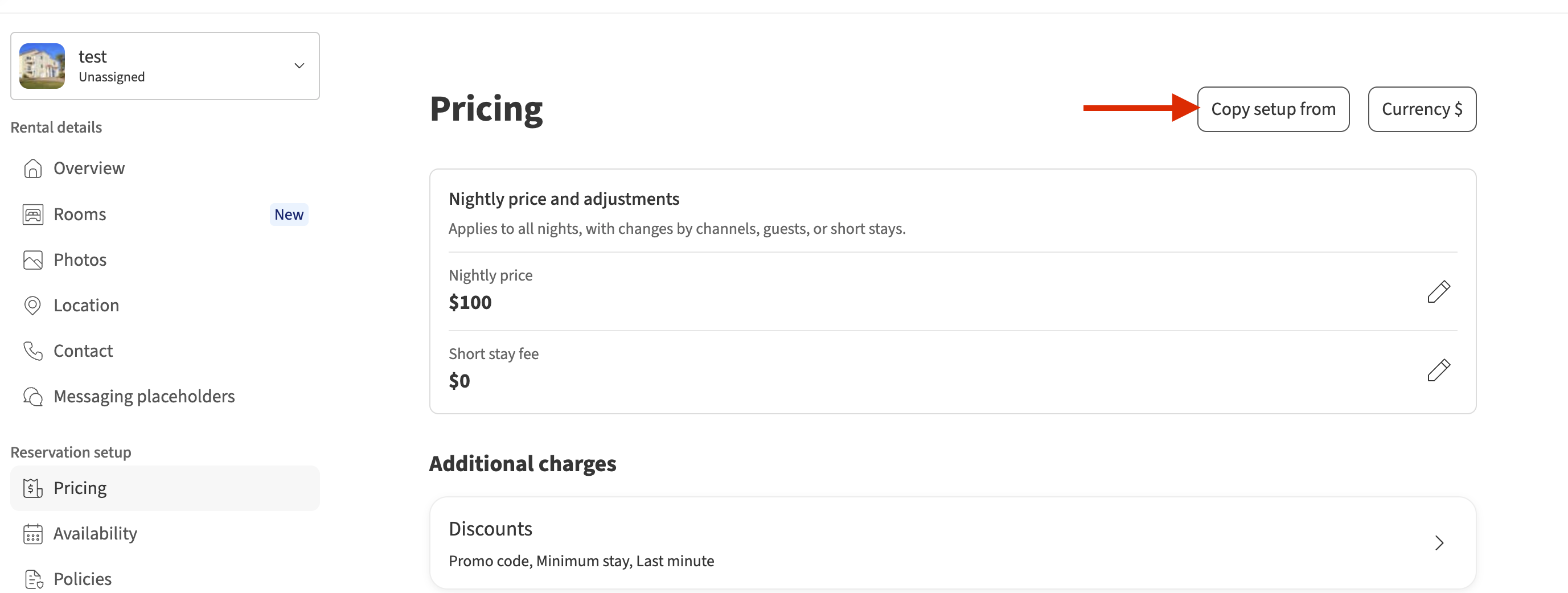
Task: Edit short stay fee pencil icon
Action: tap(1438, 370)
